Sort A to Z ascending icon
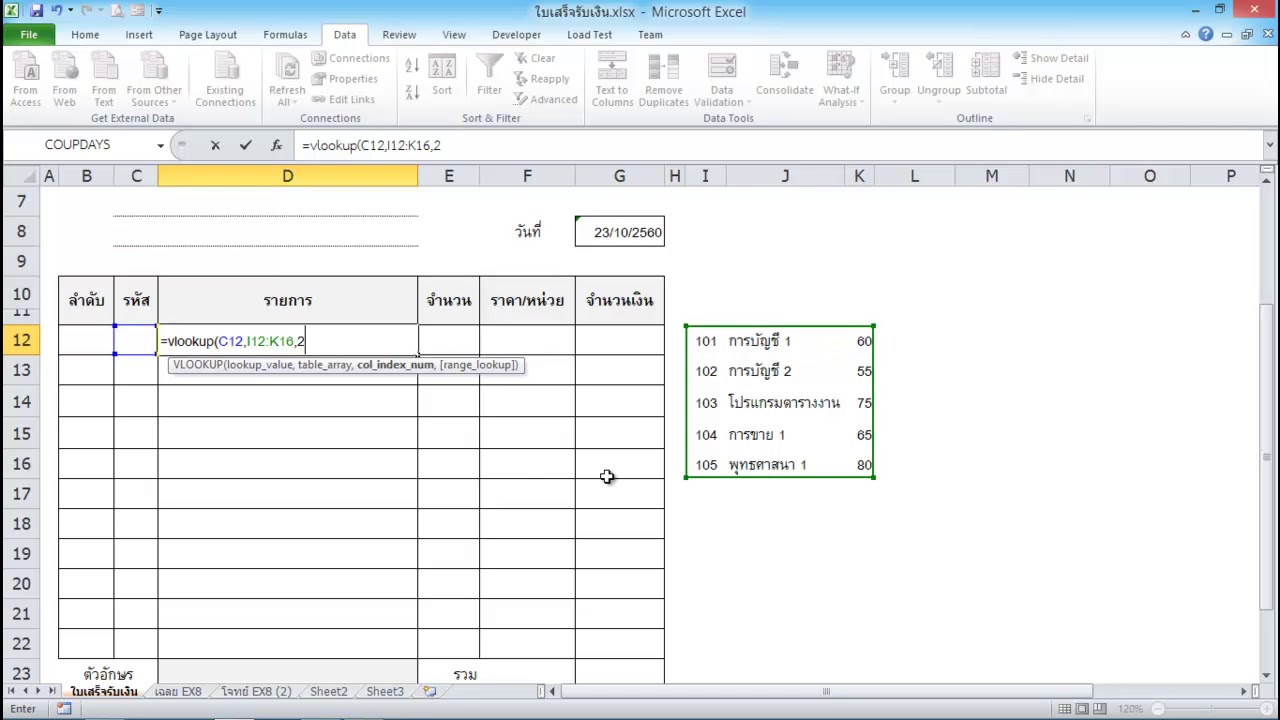This screenshot has width=1280, height=720. tap(412, 66)
